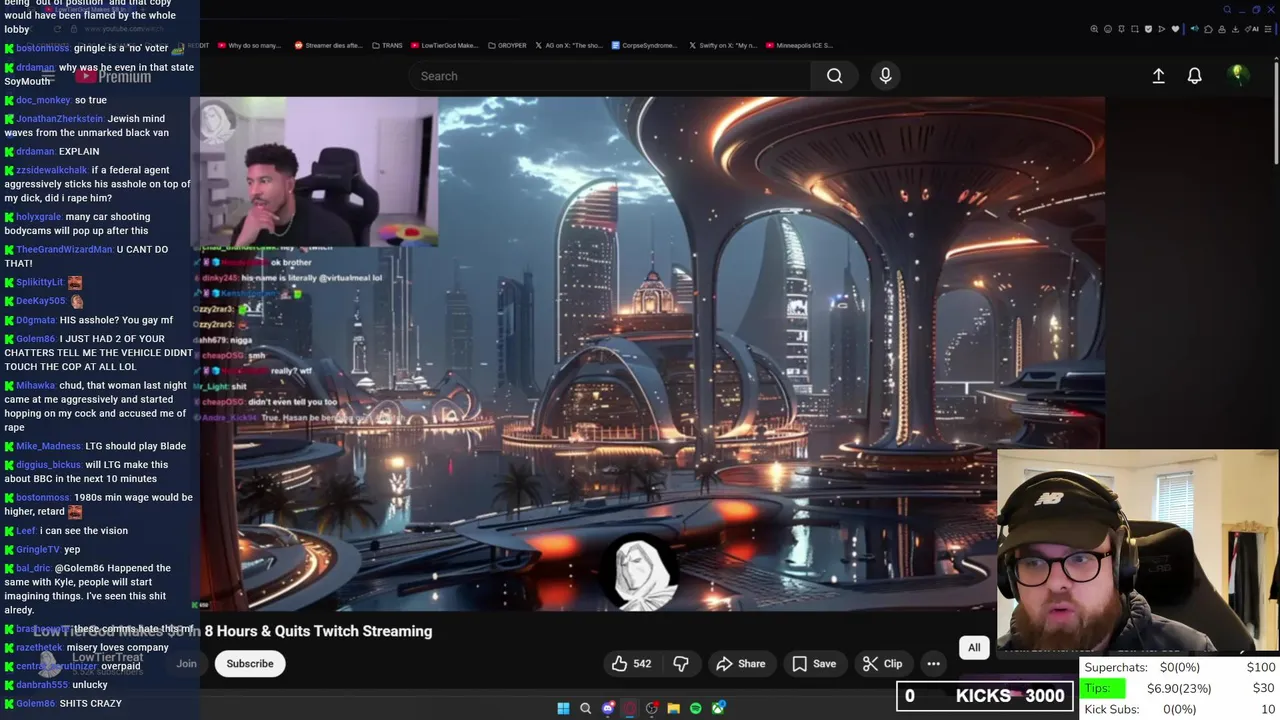Open more actions three-dot menu under video

click(x=933, y=663)
